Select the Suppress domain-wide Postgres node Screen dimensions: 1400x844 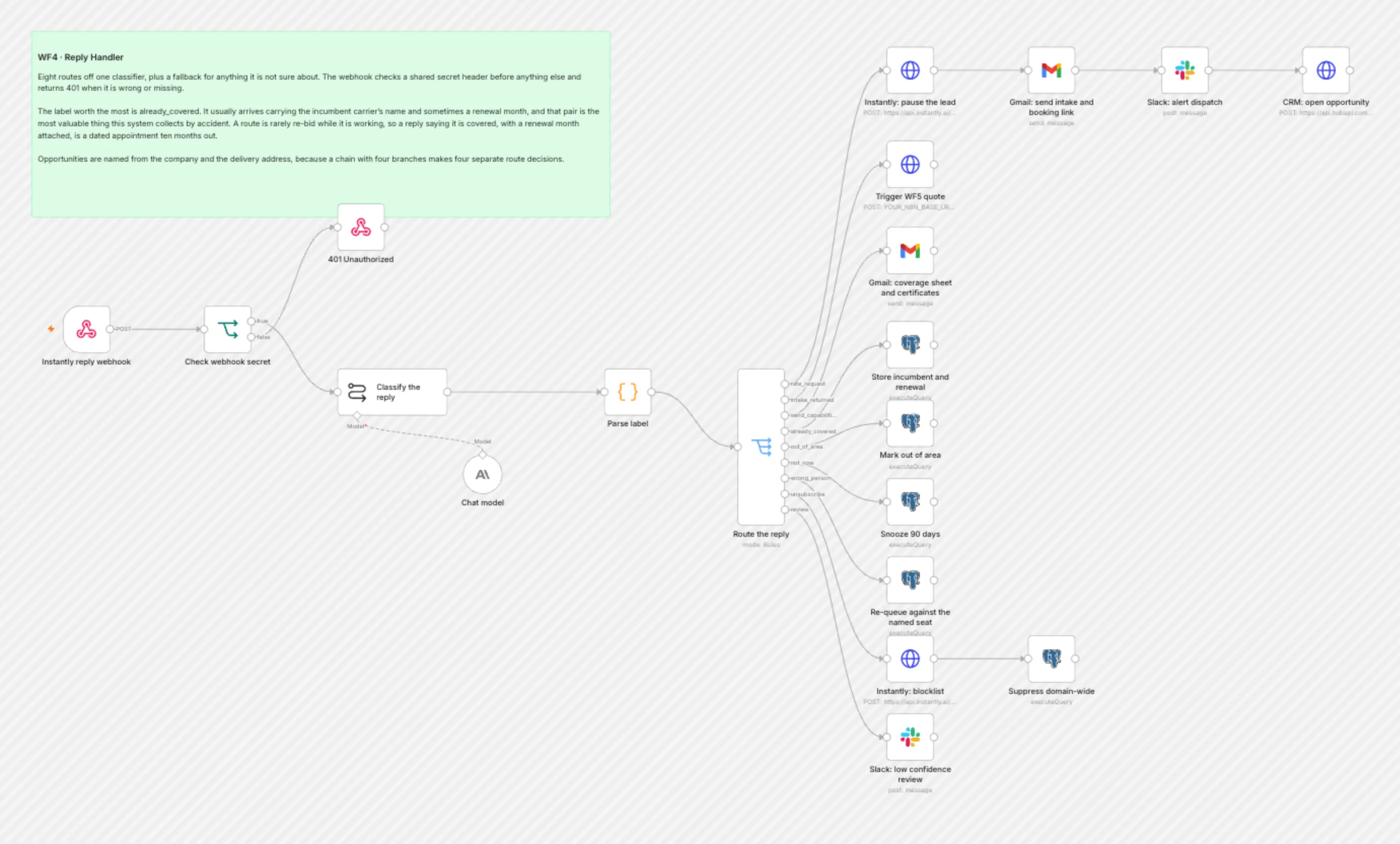click(x=1051, y=659)
